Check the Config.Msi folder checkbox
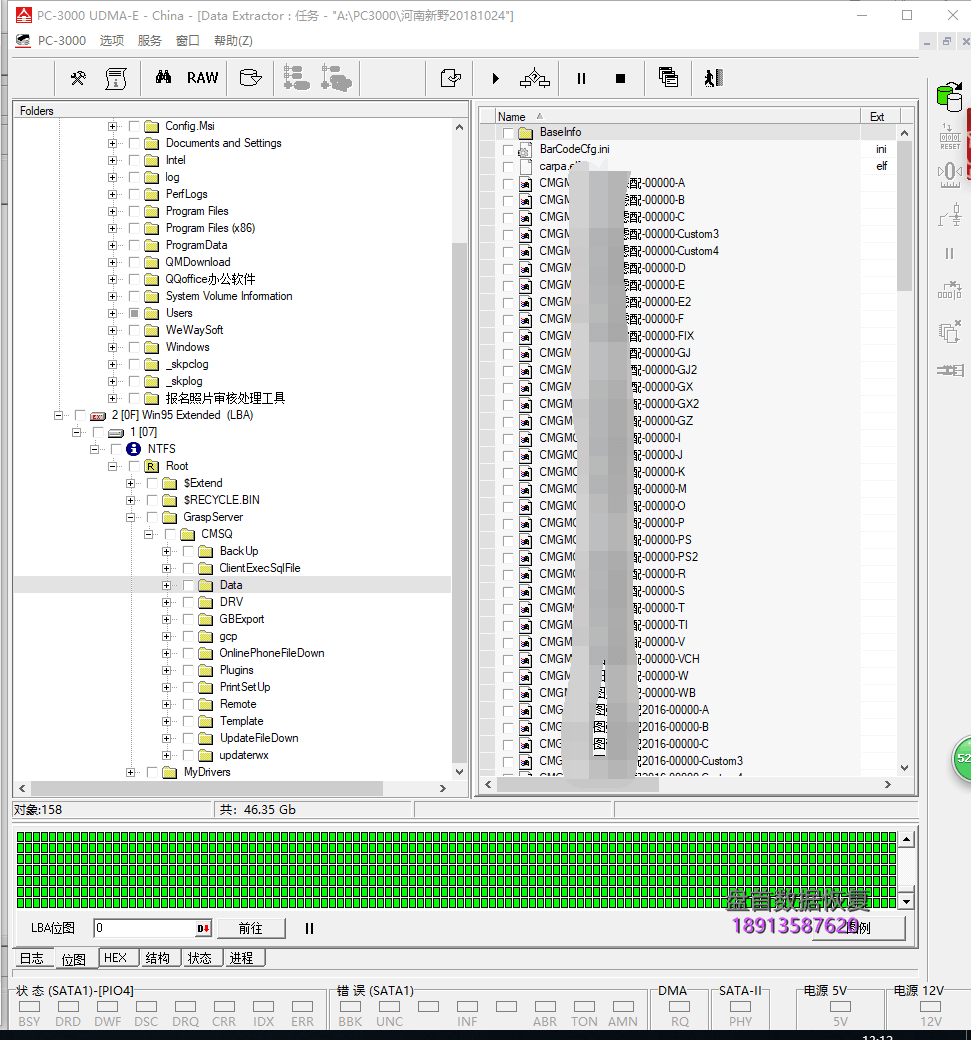971x1040 pixels. tap(134, 126)
